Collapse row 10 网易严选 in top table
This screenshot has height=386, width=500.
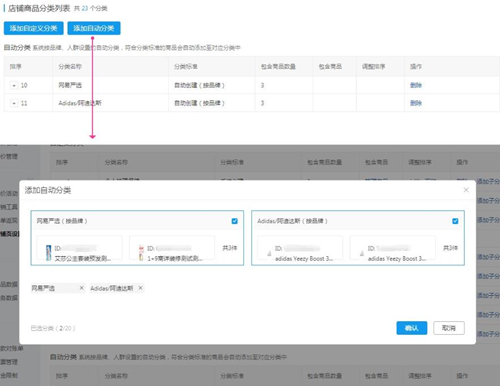click(x=14, y=86)
